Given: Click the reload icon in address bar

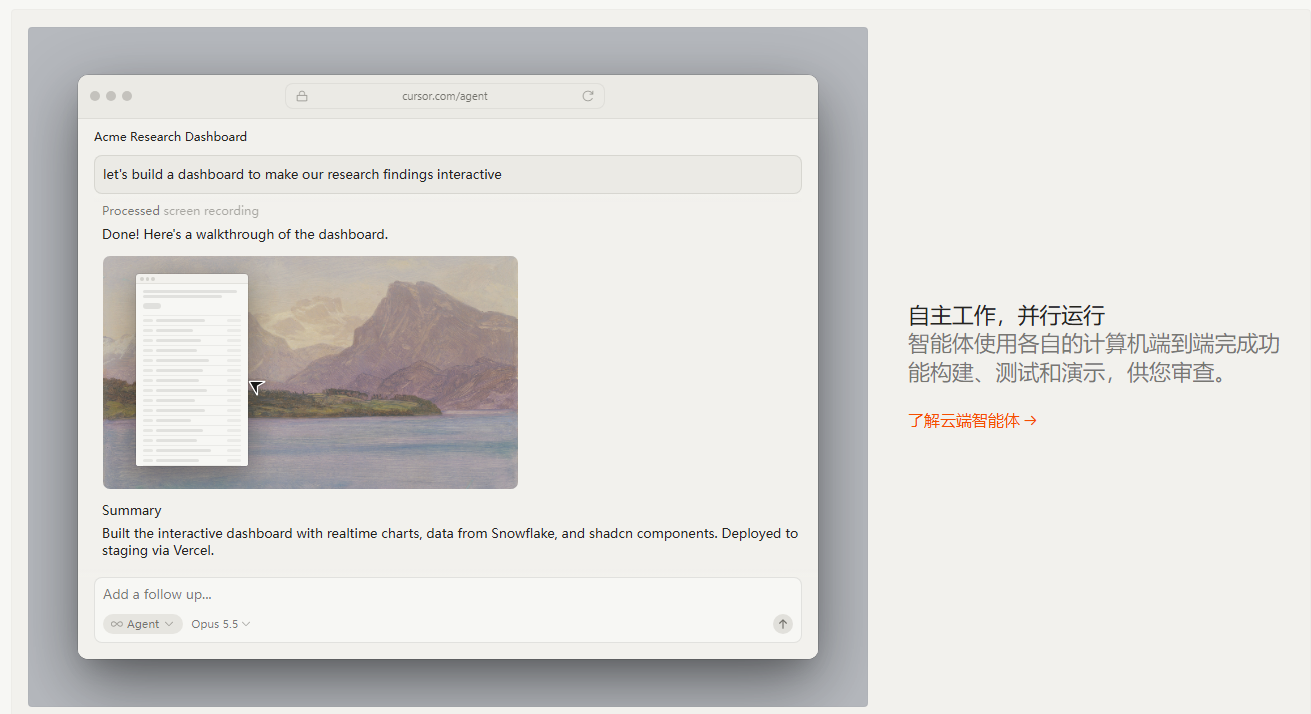Looking at the screenshot, I should (x=588, y=96).
